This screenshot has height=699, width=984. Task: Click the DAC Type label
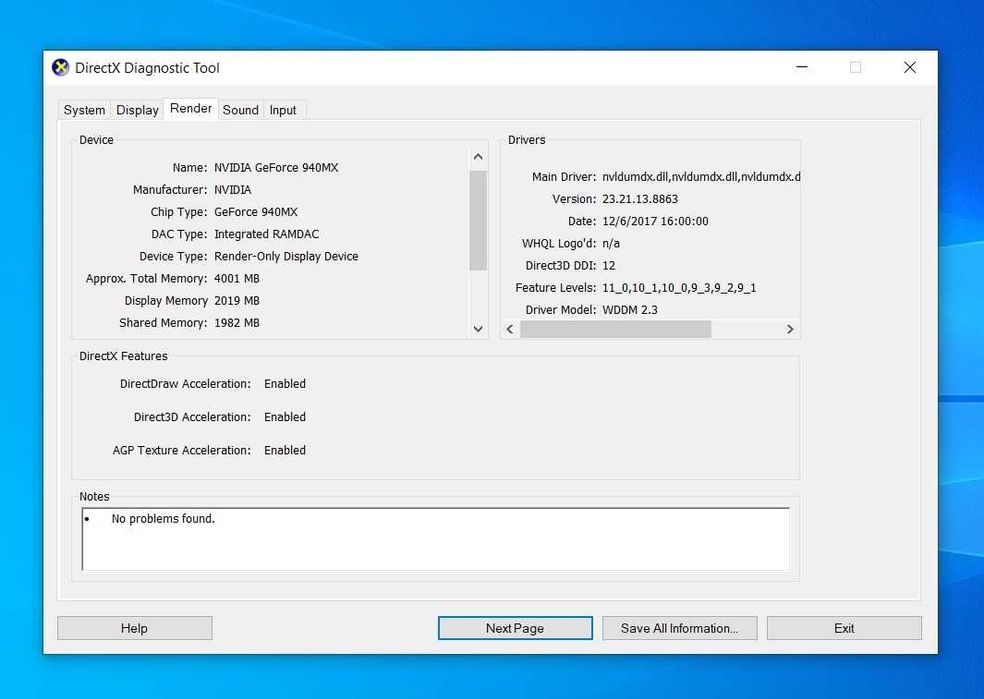[x=179, y=234]
